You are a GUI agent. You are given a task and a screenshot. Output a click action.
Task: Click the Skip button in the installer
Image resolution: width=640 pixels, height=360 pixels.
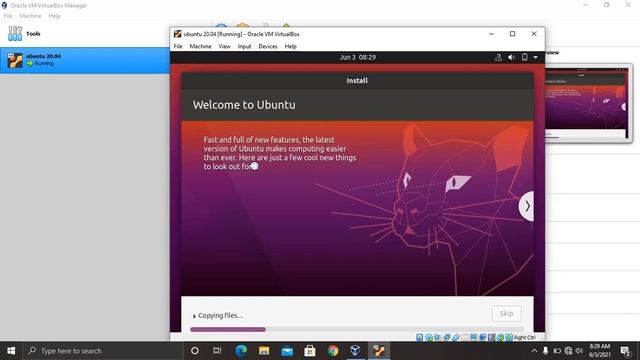point(506,313)
